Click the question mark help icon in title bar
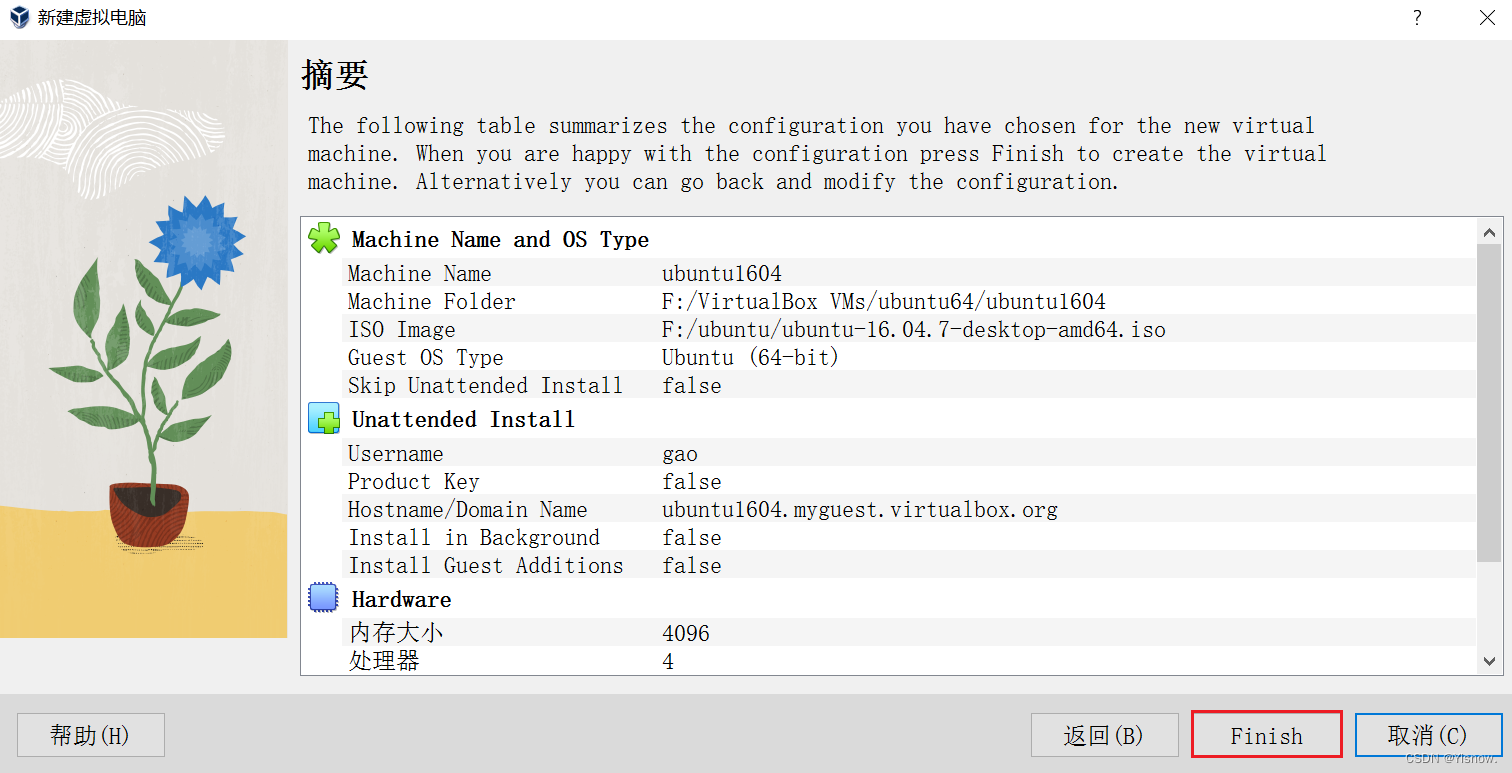Screen dimensions: 1512x773 click(1417, 18)
